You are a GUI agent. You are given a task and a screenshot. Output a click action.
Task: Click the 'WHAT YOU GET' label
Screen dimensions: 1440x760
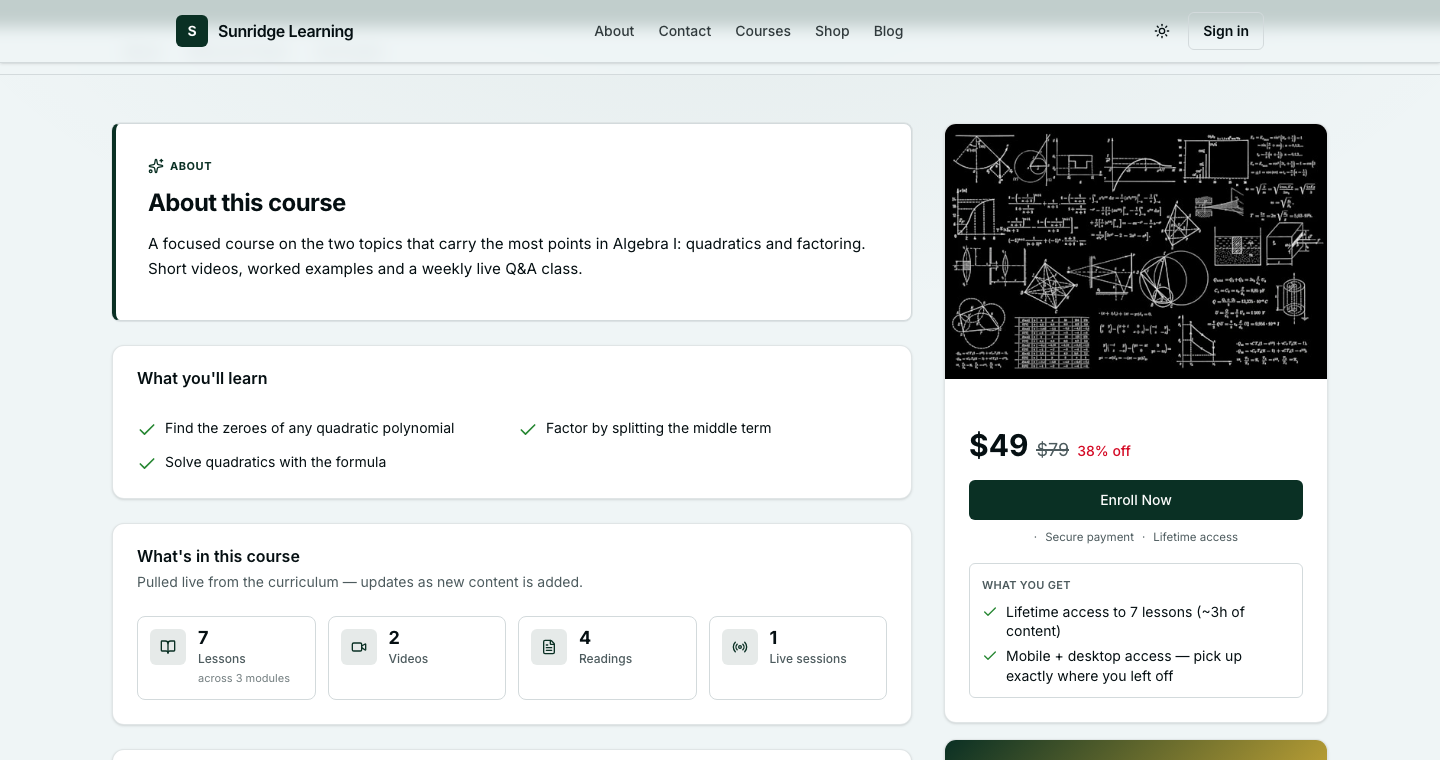[1026, 585]
